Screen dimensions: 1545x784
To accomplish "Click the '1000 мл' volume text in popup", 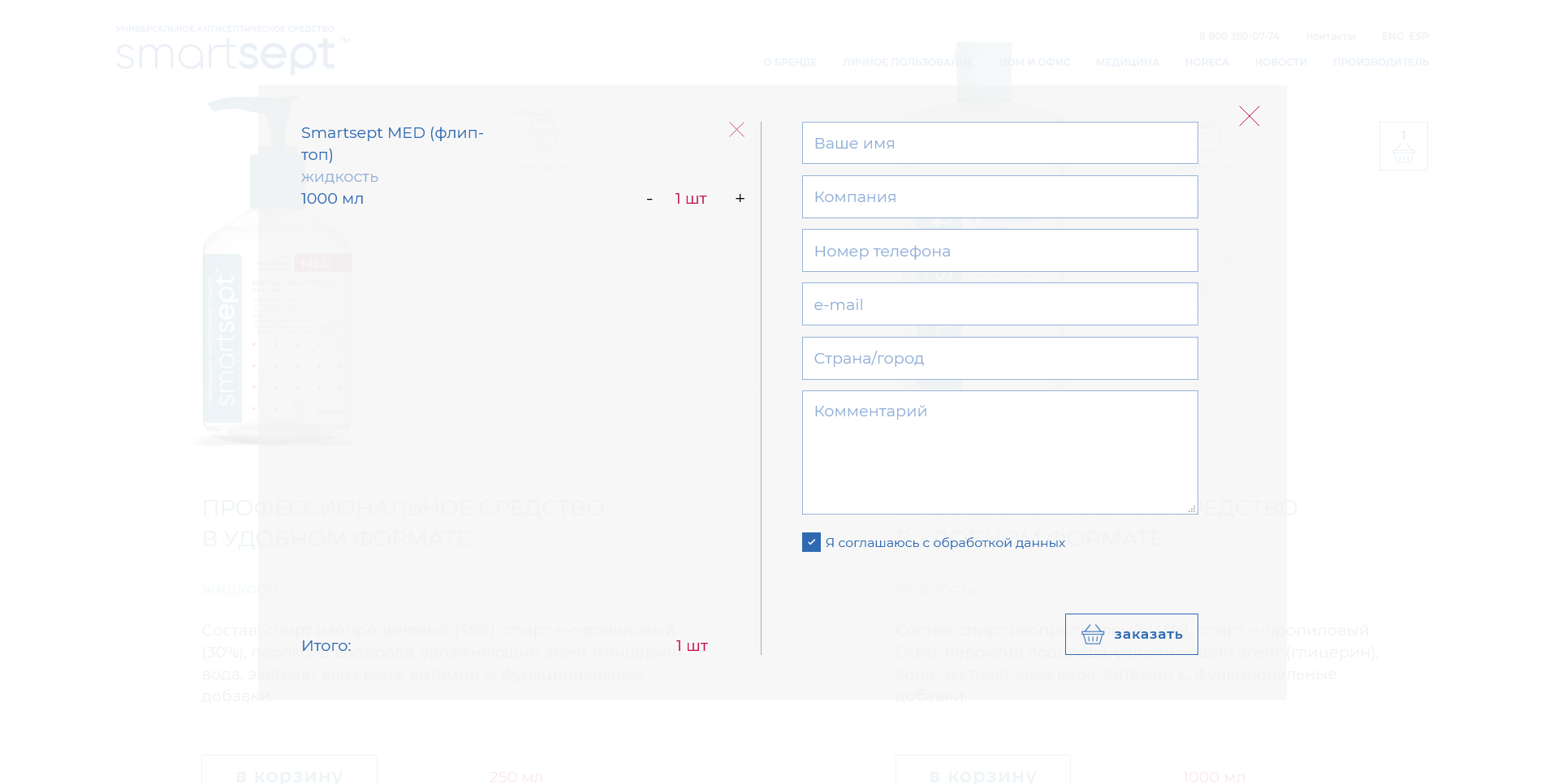I will tap(332, 199).
